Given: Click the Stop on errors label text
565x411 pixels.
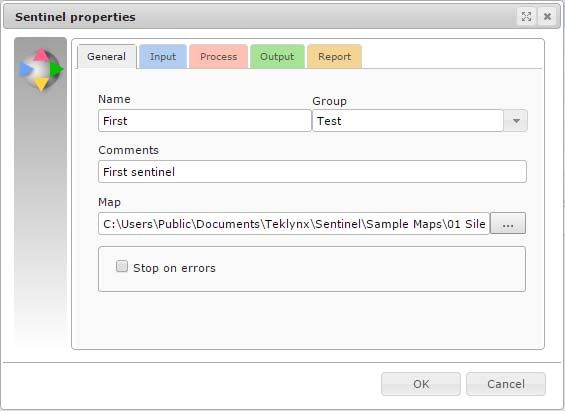Looking at the screenshot, I should (x=174, y=268).
